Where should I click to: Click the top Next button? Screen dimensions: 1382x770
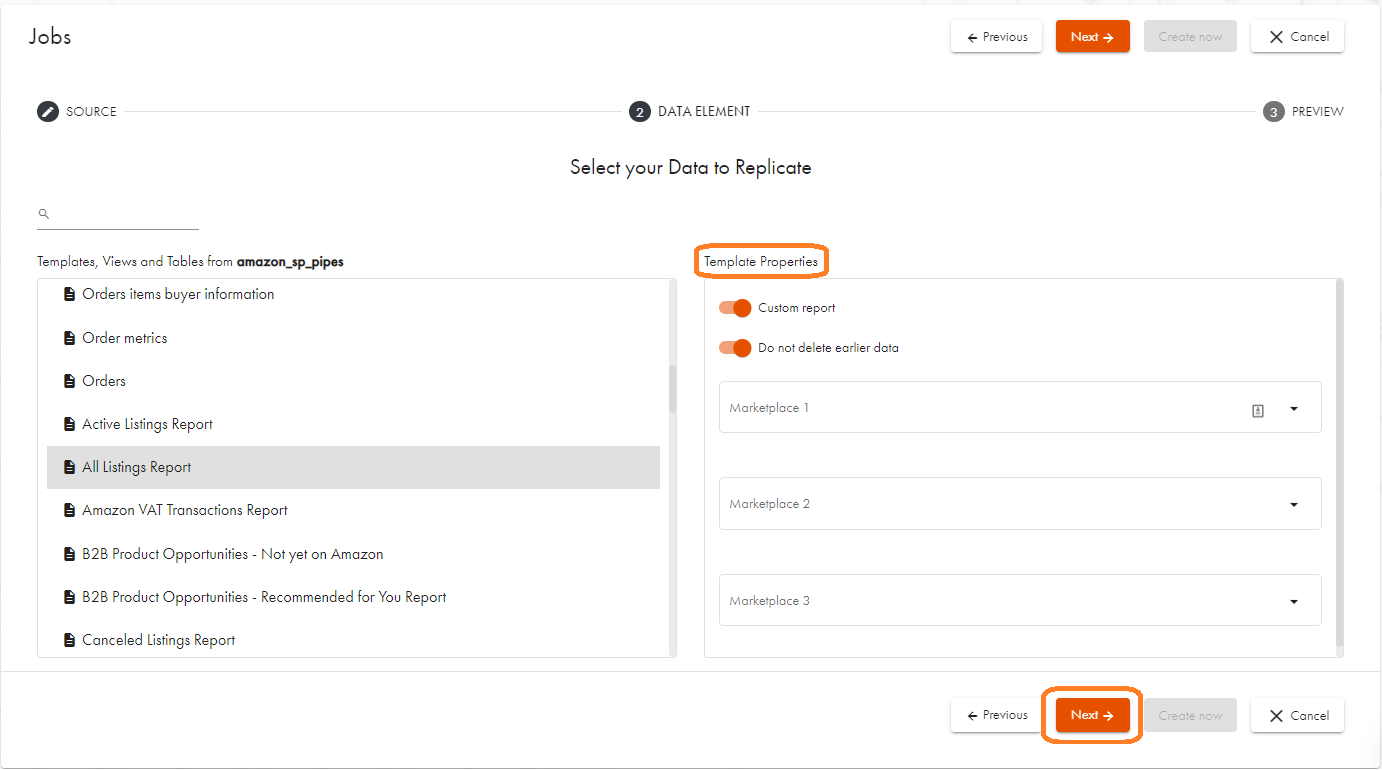point(1092,37)
